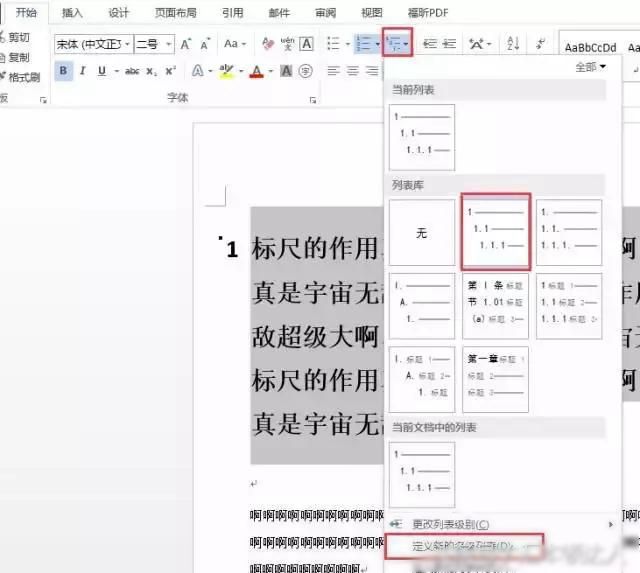Open the 页面布局 tab

pos(176,13)
